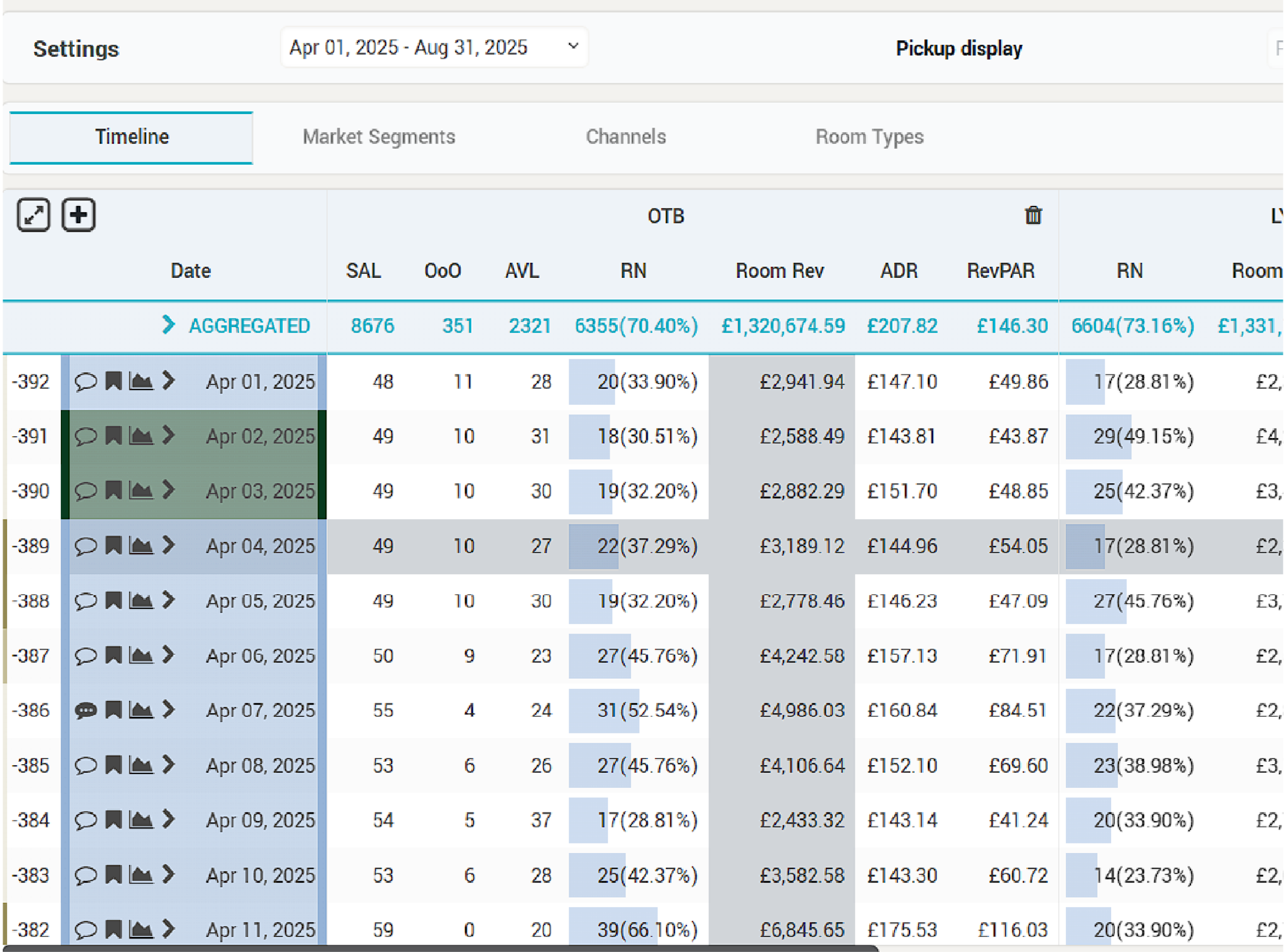Open the Room Types tab
Image resolution: width=1286 pixels, height=952 pixels.
click(870, 137)
